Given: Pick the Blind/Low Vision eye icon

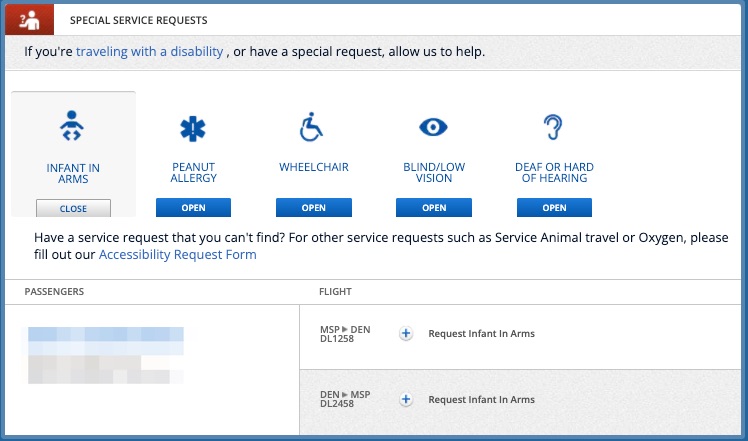Looking at the screenshot, I should [x=433, y=127].
